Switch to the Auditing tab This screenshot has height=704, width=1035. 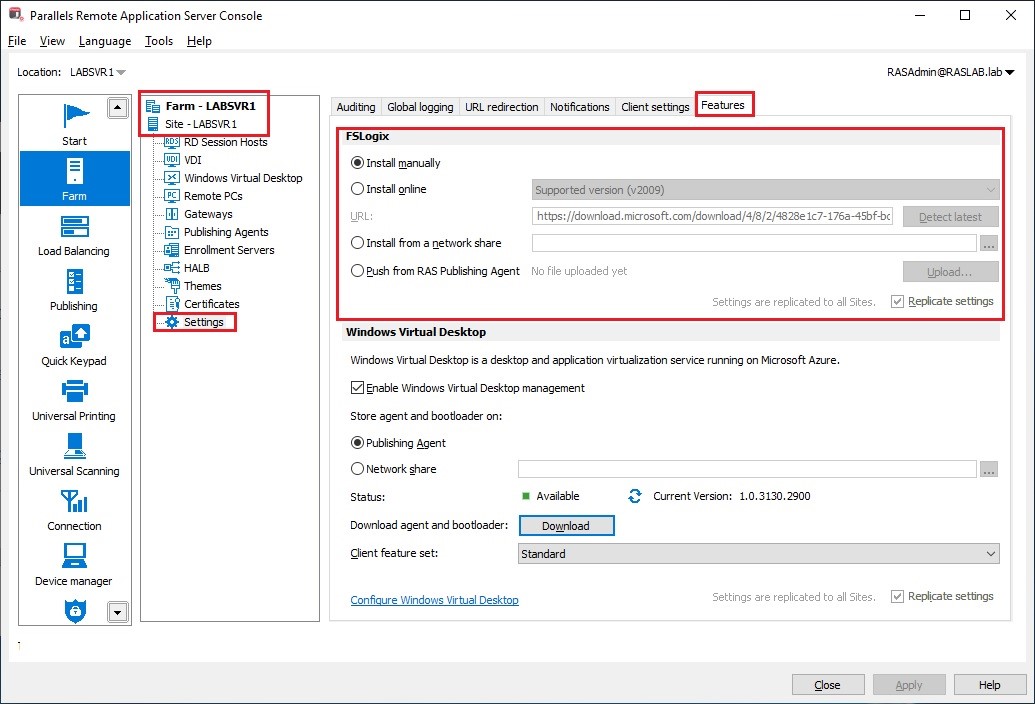[356, 107]
